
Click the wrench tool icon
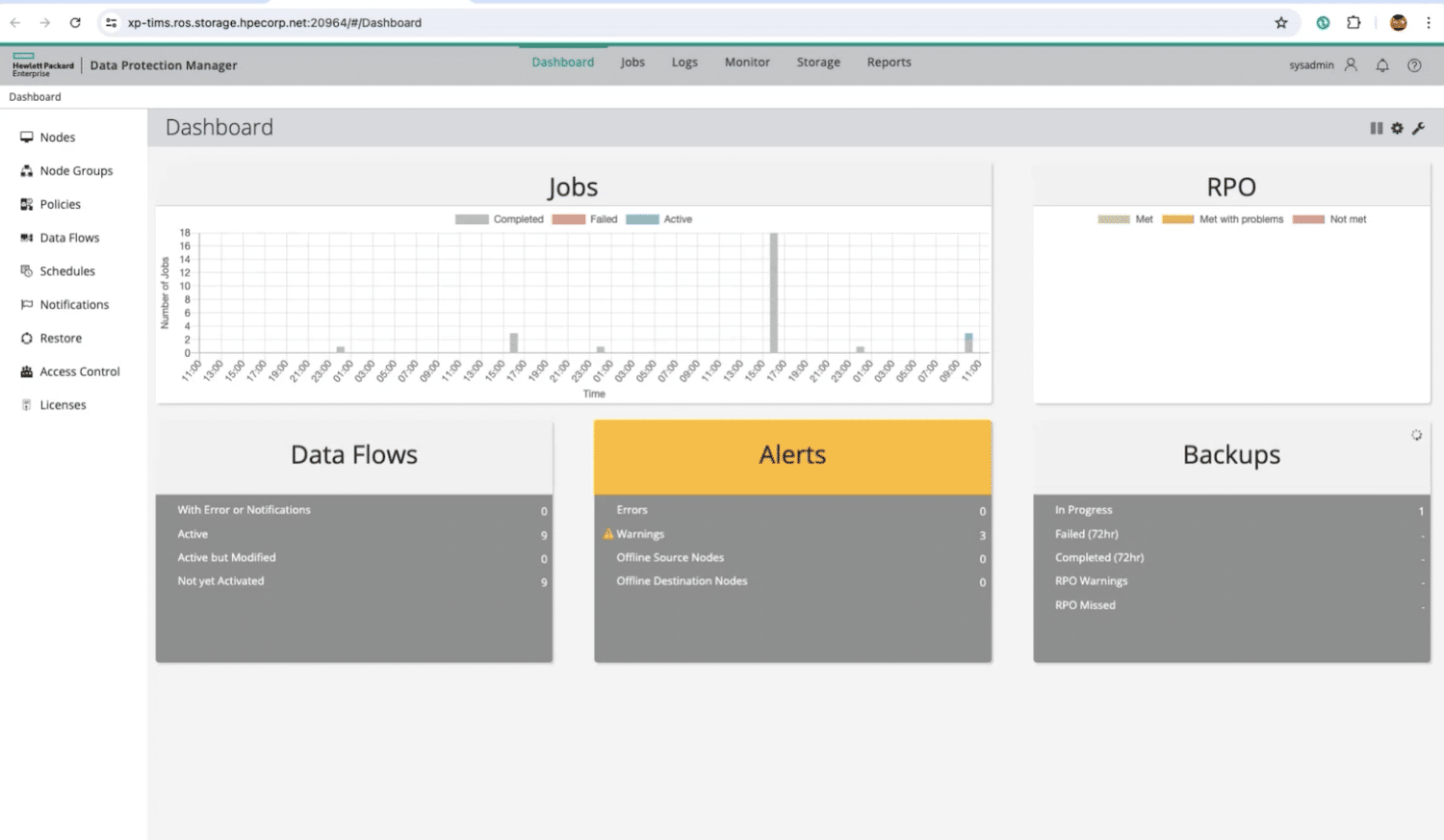tap(1418, 128)
